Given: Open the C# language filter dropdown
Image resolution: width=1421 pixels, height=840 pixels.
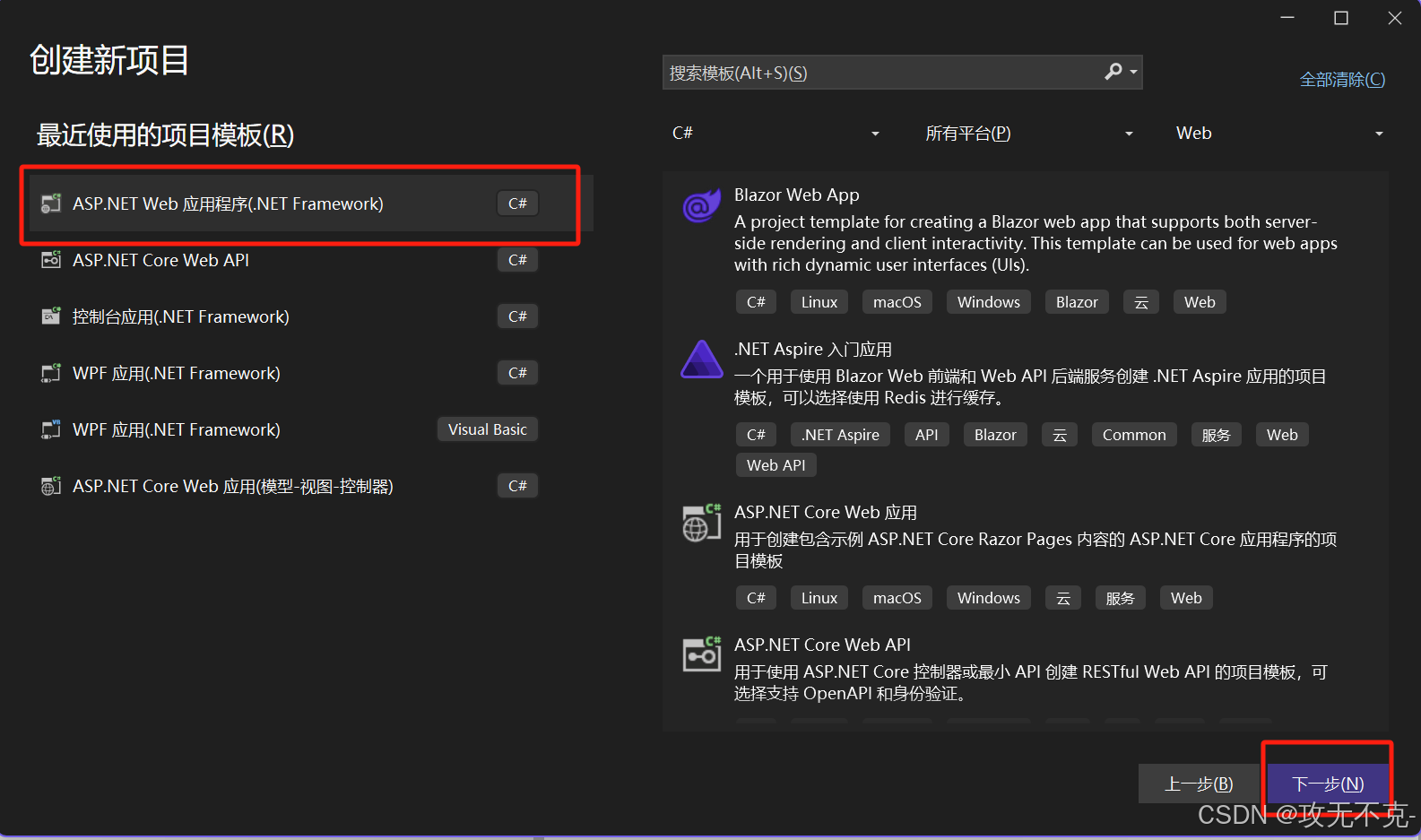Looking at the screenshot, I should 775,134.
